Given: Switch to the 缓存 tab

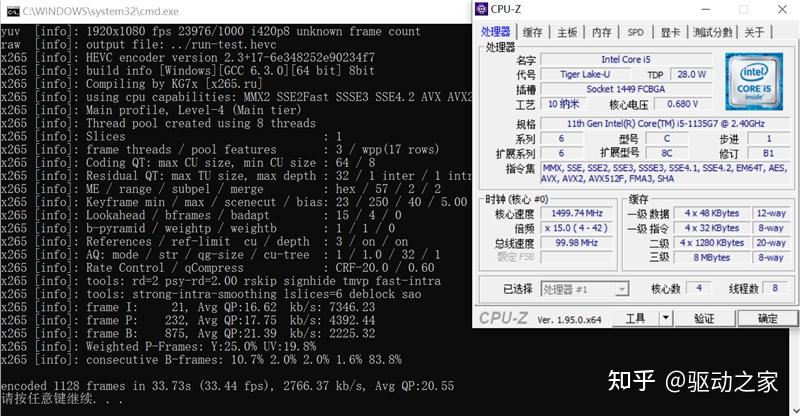Looking at the screenshot, I should point(533,33).
